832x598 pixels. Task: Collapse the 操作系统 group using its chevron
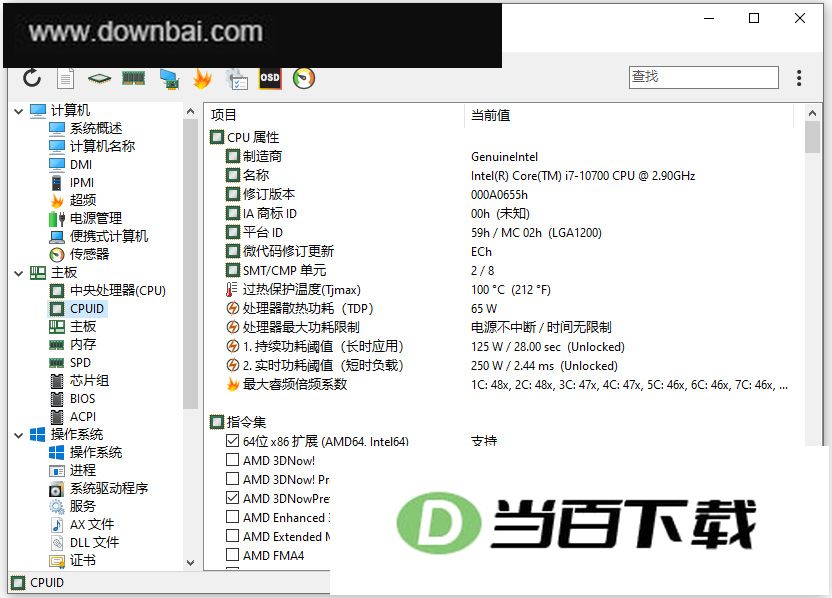19,435
